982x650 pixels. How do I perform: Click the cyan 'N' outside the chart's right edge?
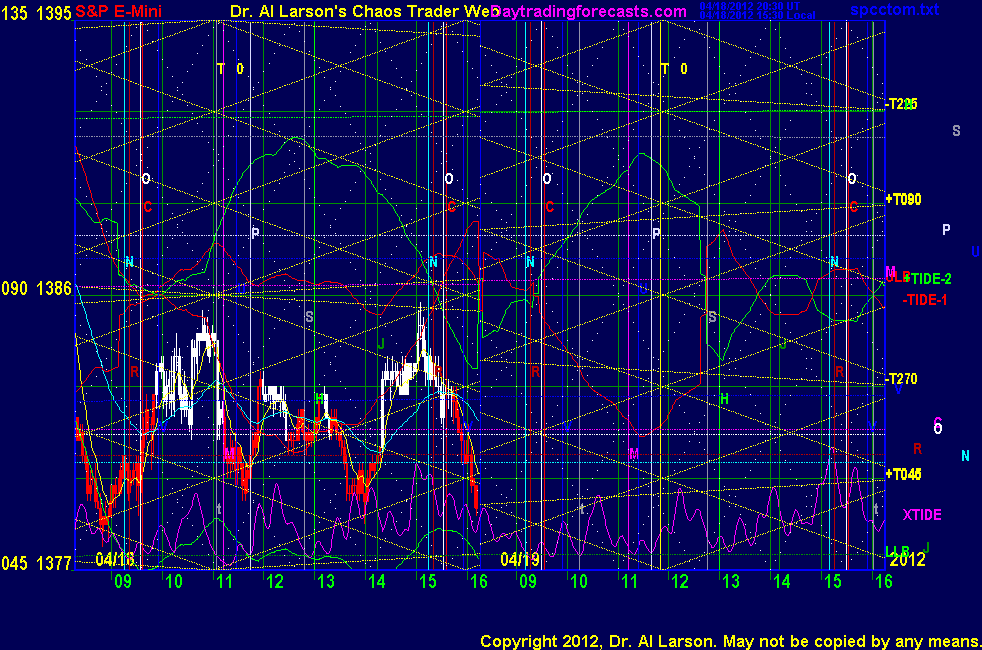[965, 456]
